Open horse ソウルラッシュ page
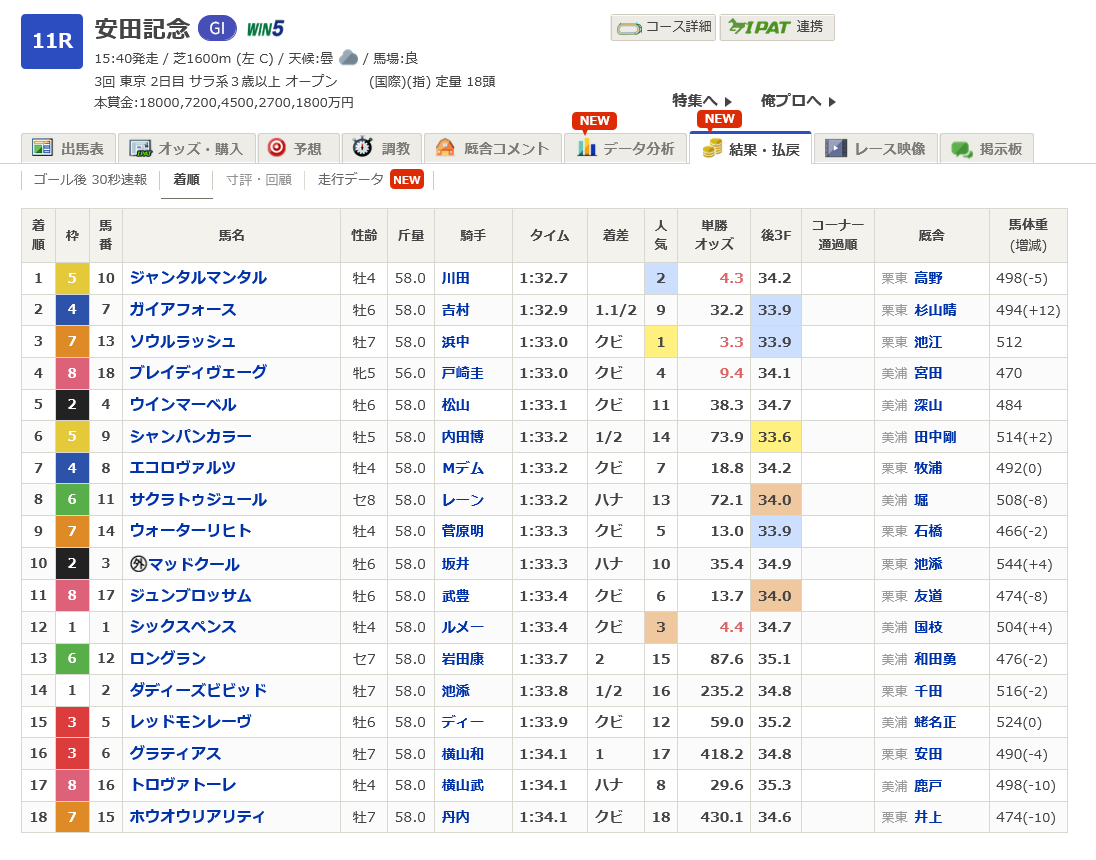Viewport: 1096px width, 860px height. coord(183,341)
